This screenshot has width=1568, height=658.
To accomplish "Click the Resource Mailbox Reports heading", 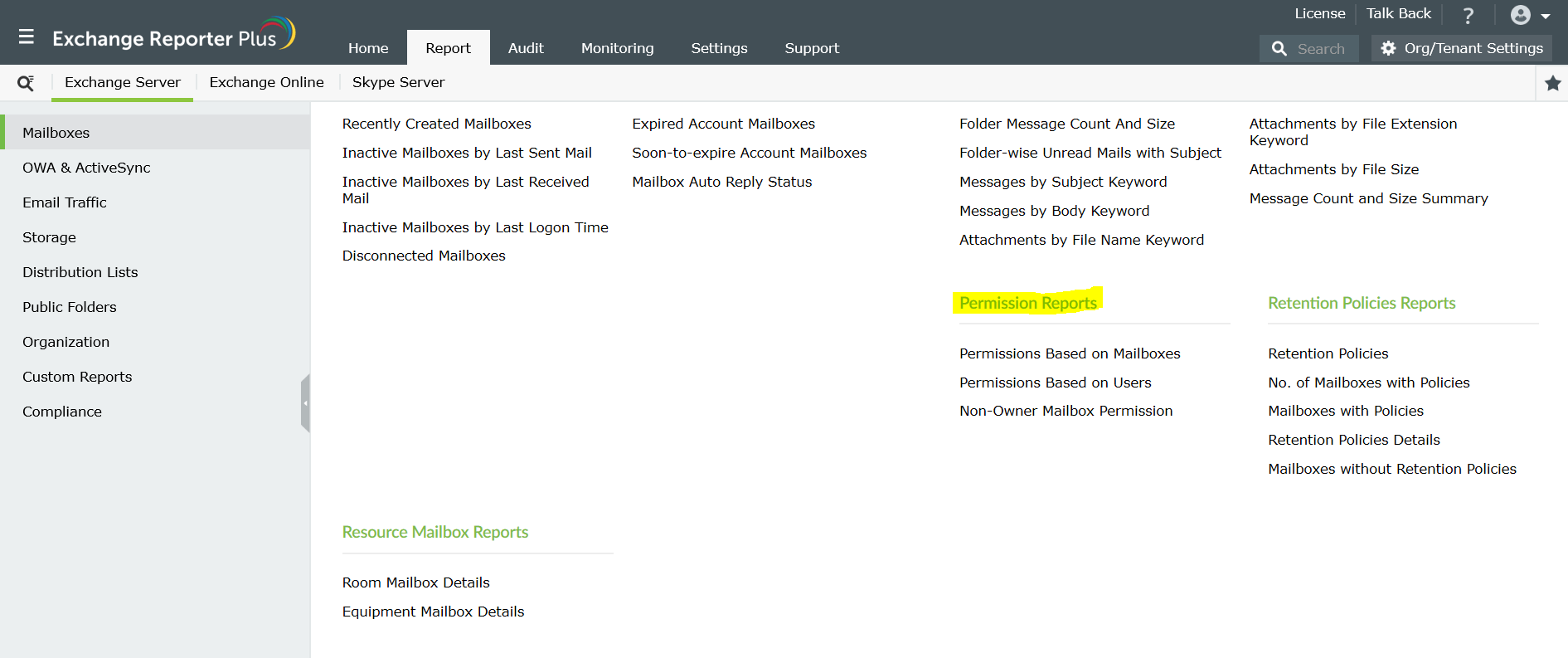I will pyautogui.click(x=435, y=532).
